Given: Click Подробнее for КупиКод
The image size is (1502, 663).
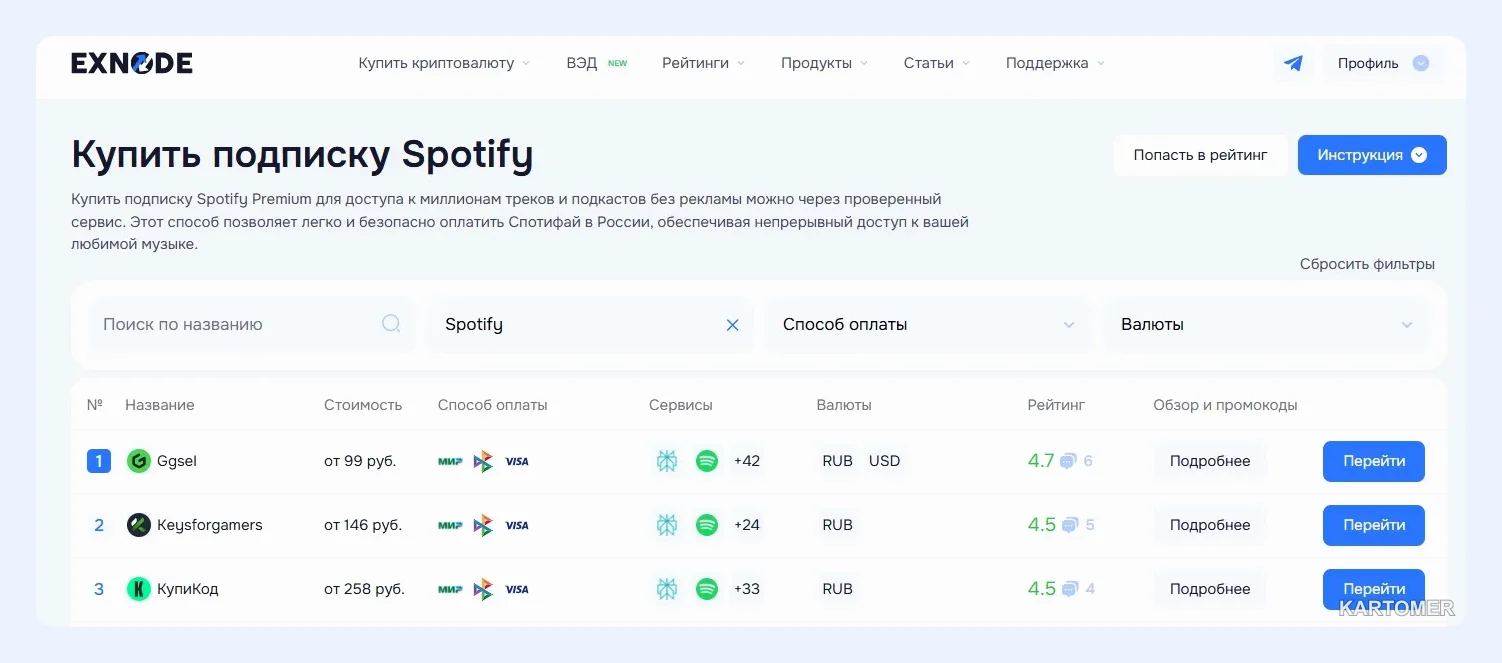Looking at the screenshot, I should (x=1210, y=589).
